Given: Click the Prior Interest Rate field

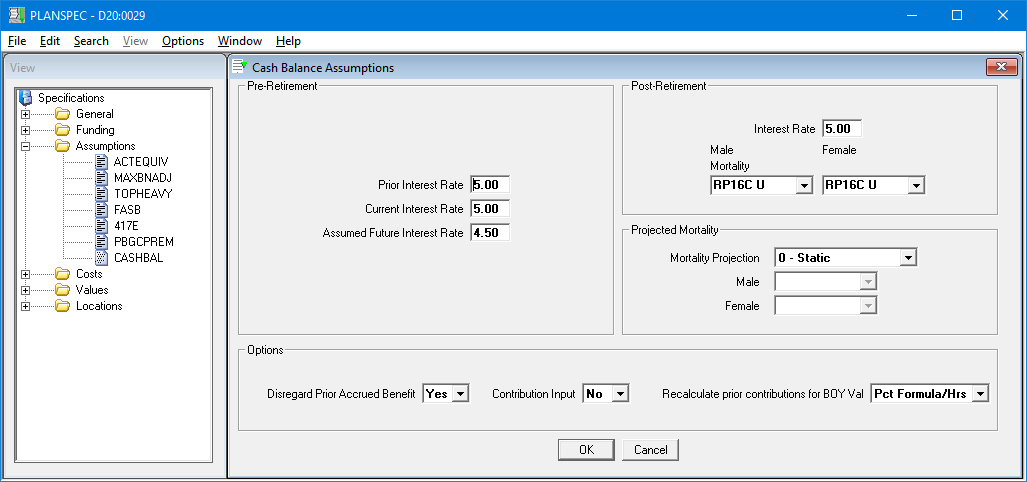Looking at the screenshot, I should (x=490, y=185).
